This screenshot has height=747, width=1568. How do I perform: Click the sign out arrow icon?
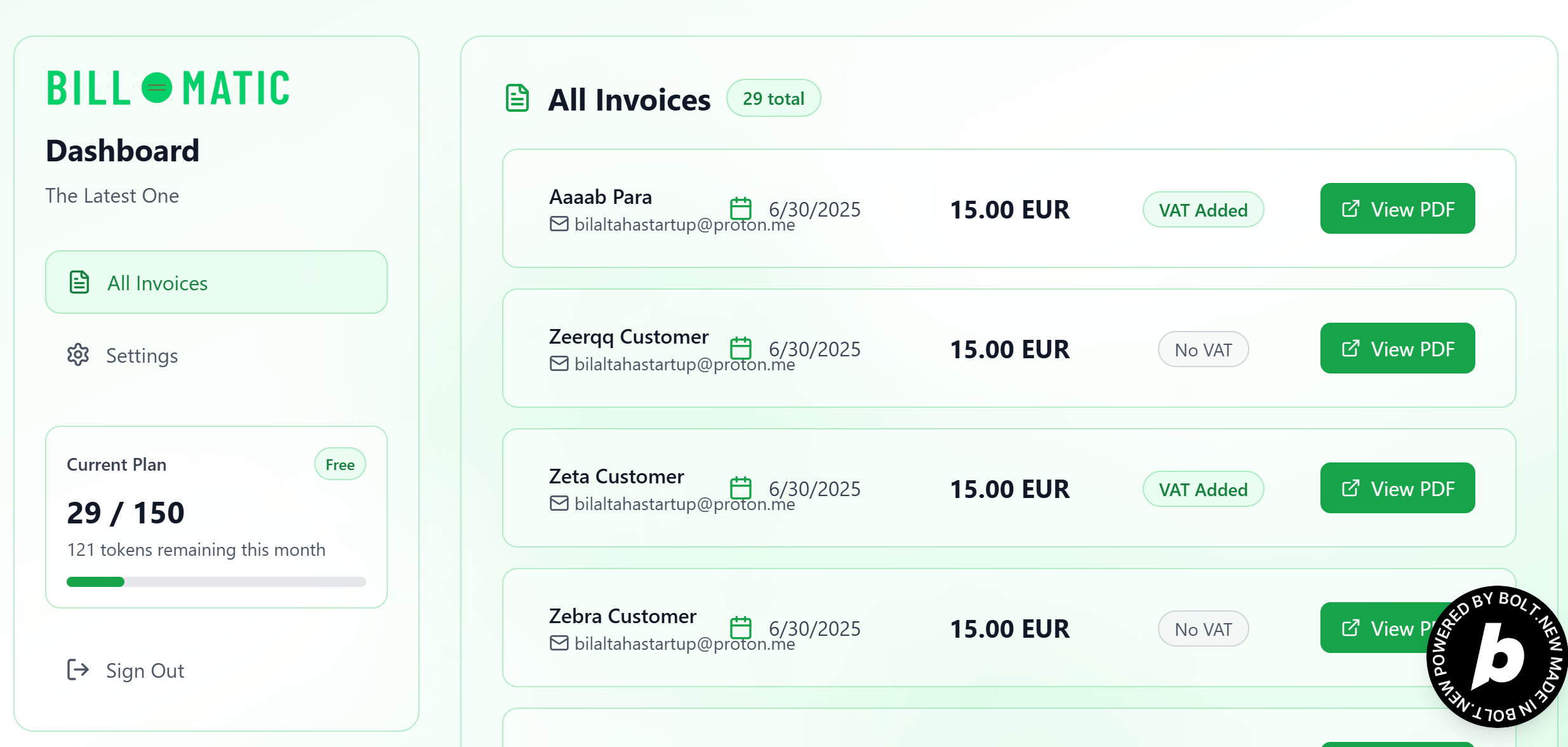click(78, 670)
